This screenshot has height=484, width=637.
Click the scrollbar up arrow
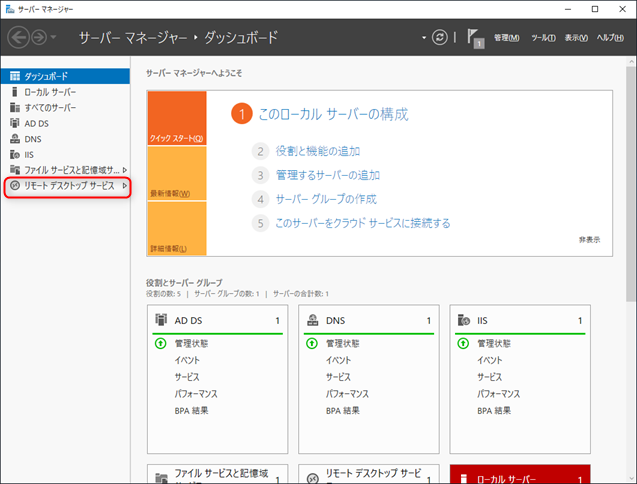pyautogui.click(x=631, y=62)
